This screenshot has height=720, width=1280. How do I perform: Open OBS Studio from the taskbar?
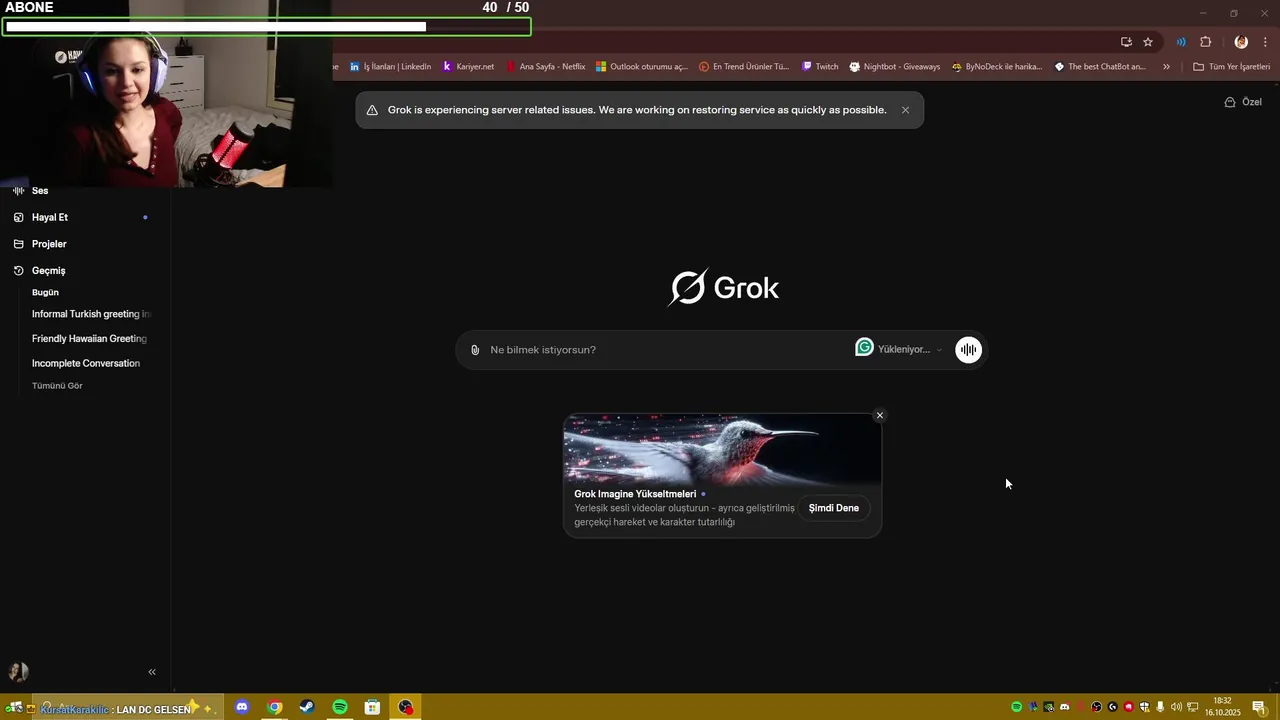point(405,707)
